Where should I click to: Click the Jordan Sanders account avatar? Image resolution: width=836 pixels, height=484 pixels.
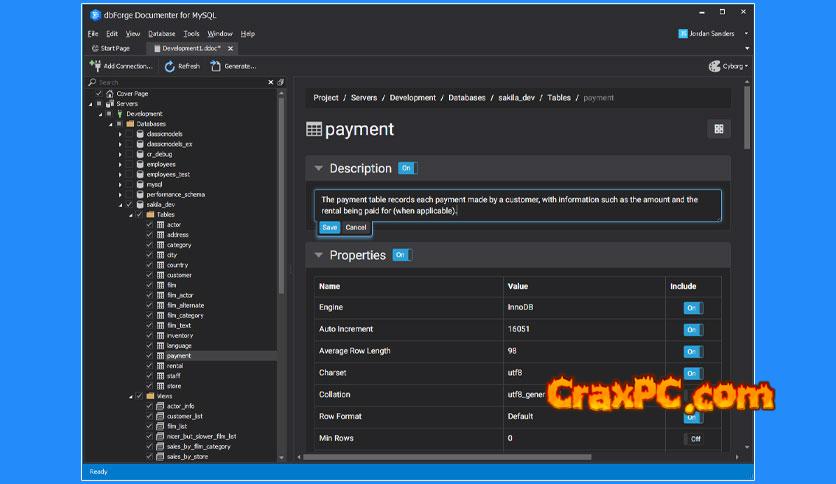click(683, 33)
